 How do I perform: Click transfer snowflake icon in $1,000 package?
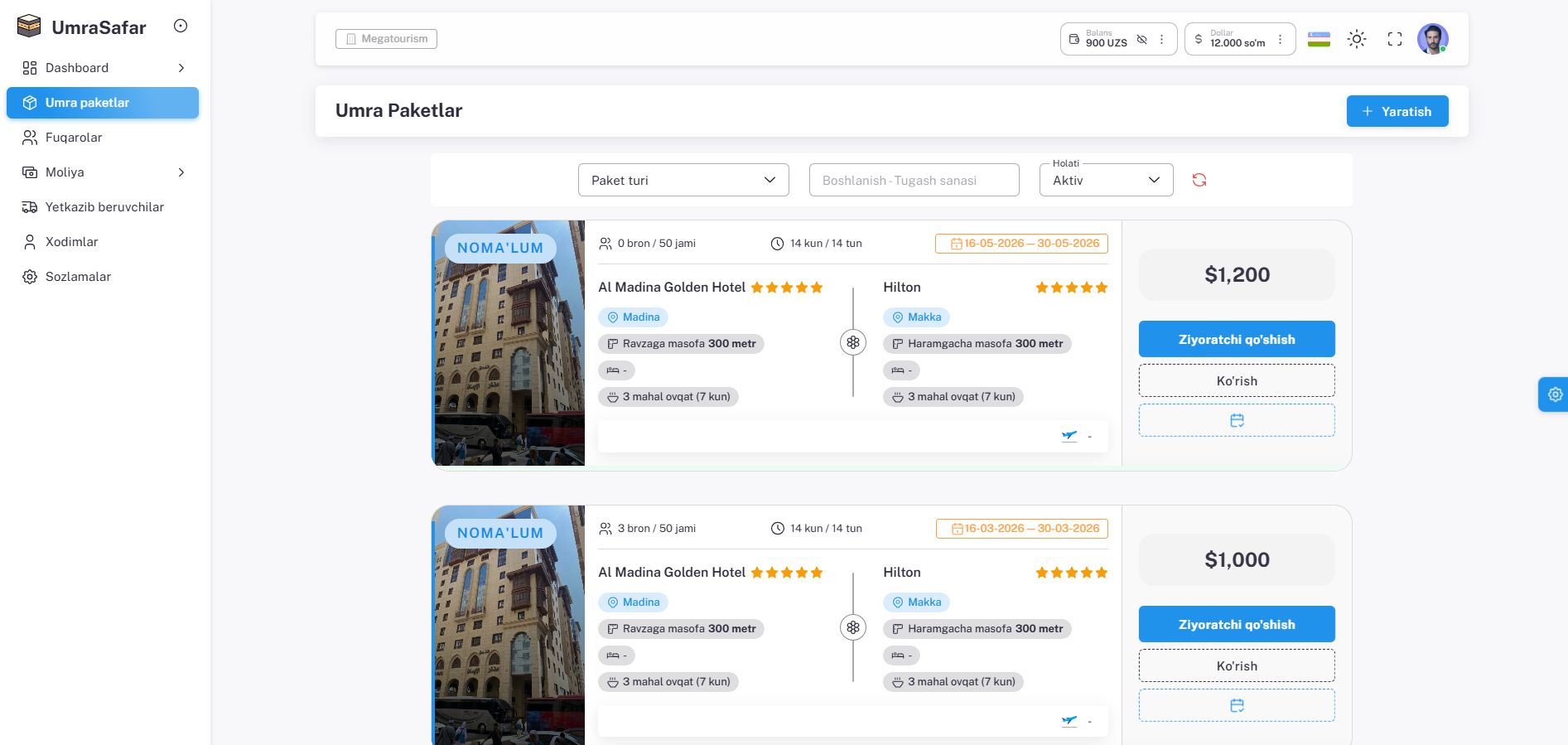click(x=853, y=627)
